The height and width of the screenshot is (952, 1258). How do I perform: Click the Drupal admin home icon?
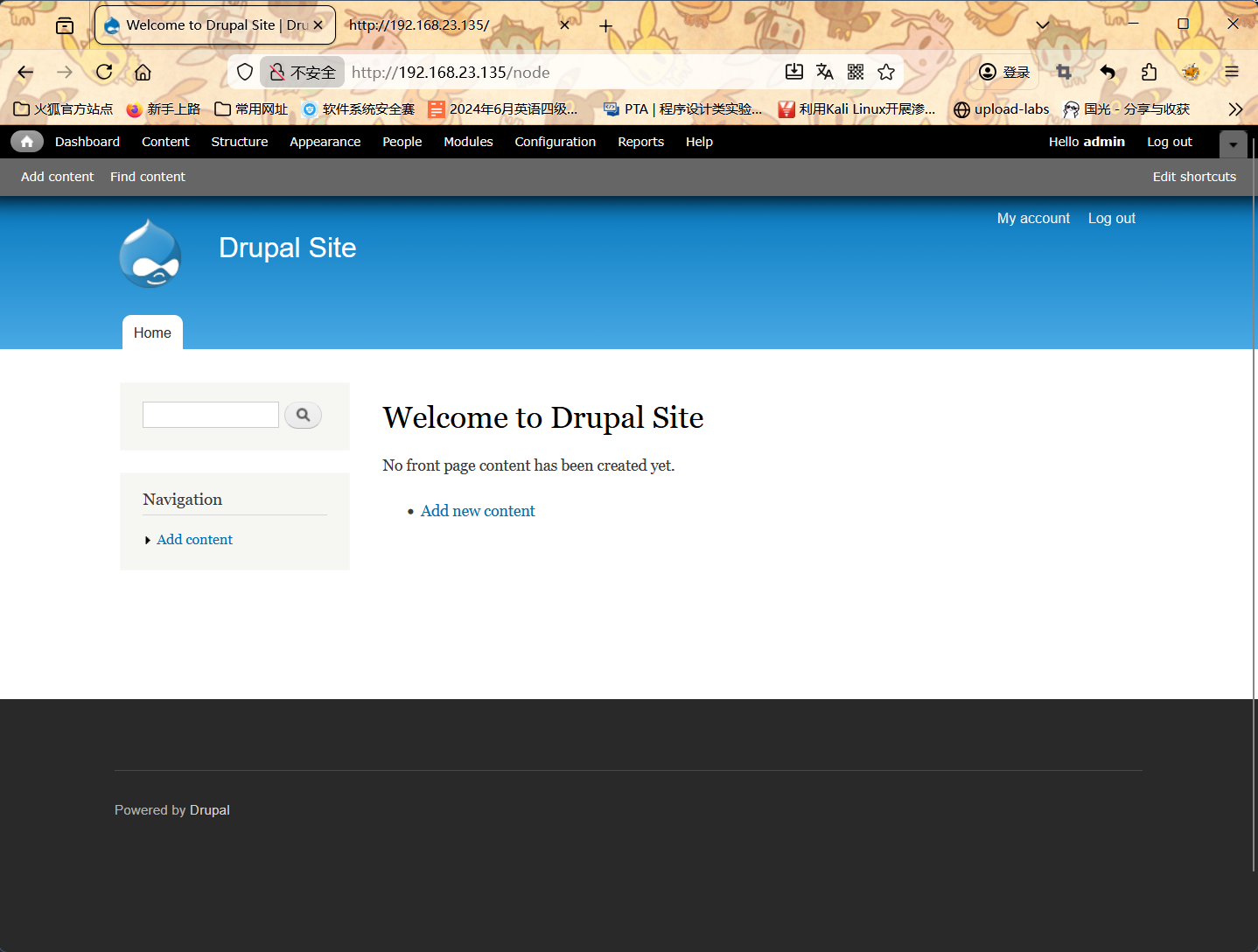27,142
